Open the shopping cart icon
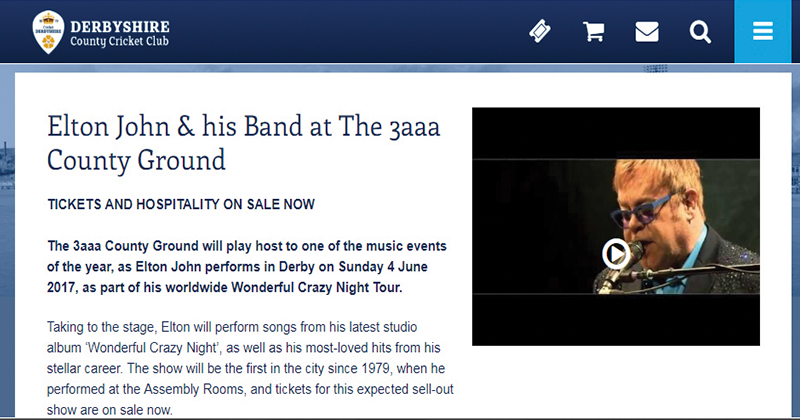 (594, 32)
